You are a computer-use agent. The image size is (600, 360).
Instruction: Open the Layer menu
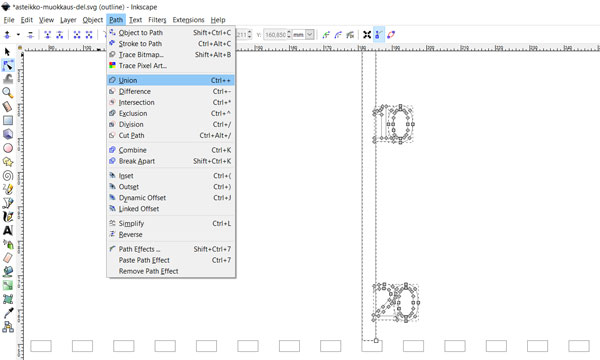click(68, 20)
